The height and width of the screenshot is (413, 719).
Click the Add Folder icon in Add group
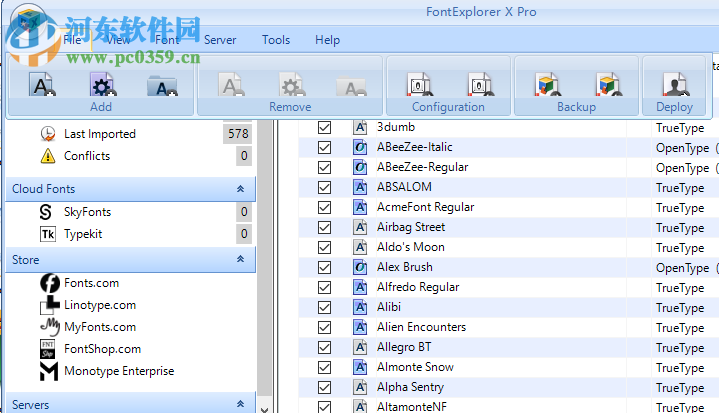point(162,86)
